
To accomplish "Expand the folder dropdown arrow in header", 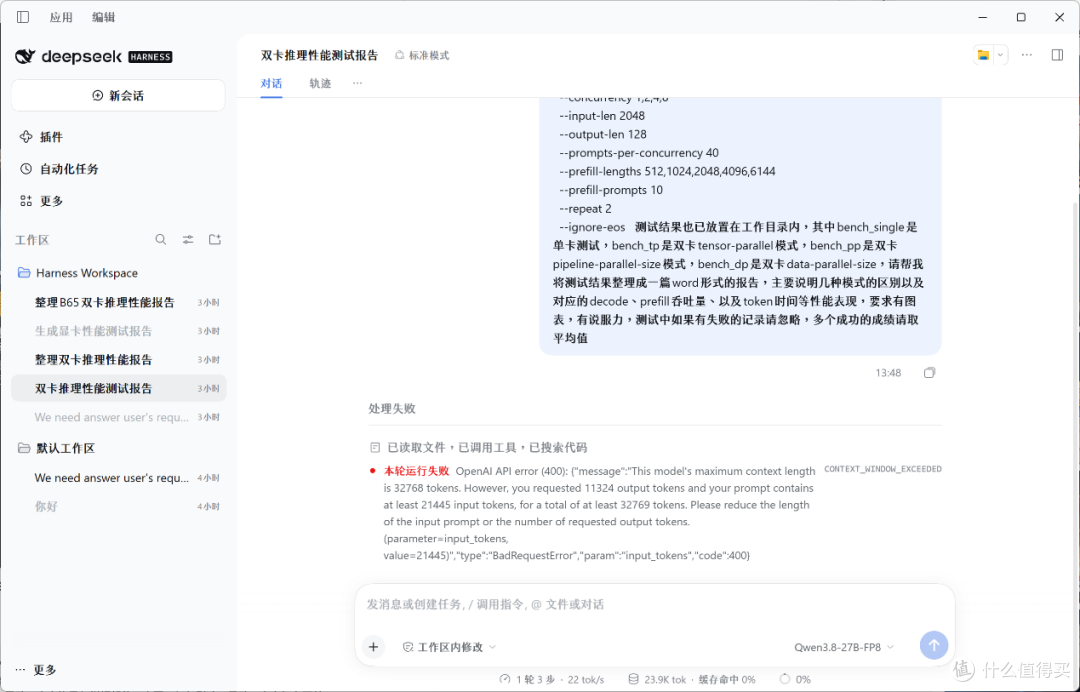I will point(1000,55).
